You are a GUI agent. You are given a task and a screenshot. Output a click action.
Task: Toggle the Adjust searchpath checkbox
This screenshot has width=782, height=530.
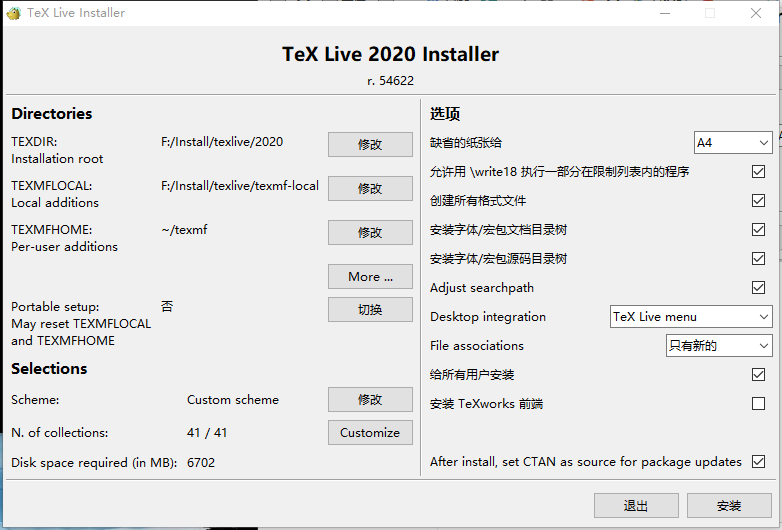[758, 287]
